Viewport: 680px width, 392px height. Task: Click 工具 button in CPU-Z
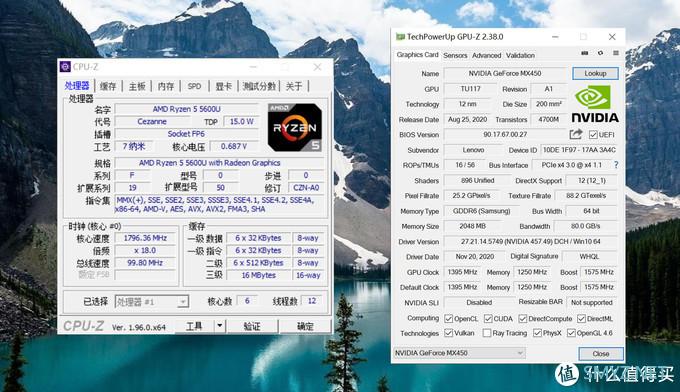click(x=194, y=326)
